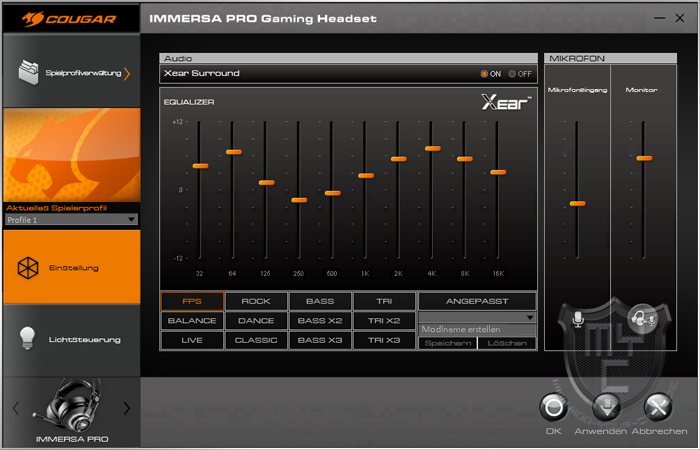Open the Lichtsteuerung tab
Viewport: 700px width, 450px height.
click(72, 339)
